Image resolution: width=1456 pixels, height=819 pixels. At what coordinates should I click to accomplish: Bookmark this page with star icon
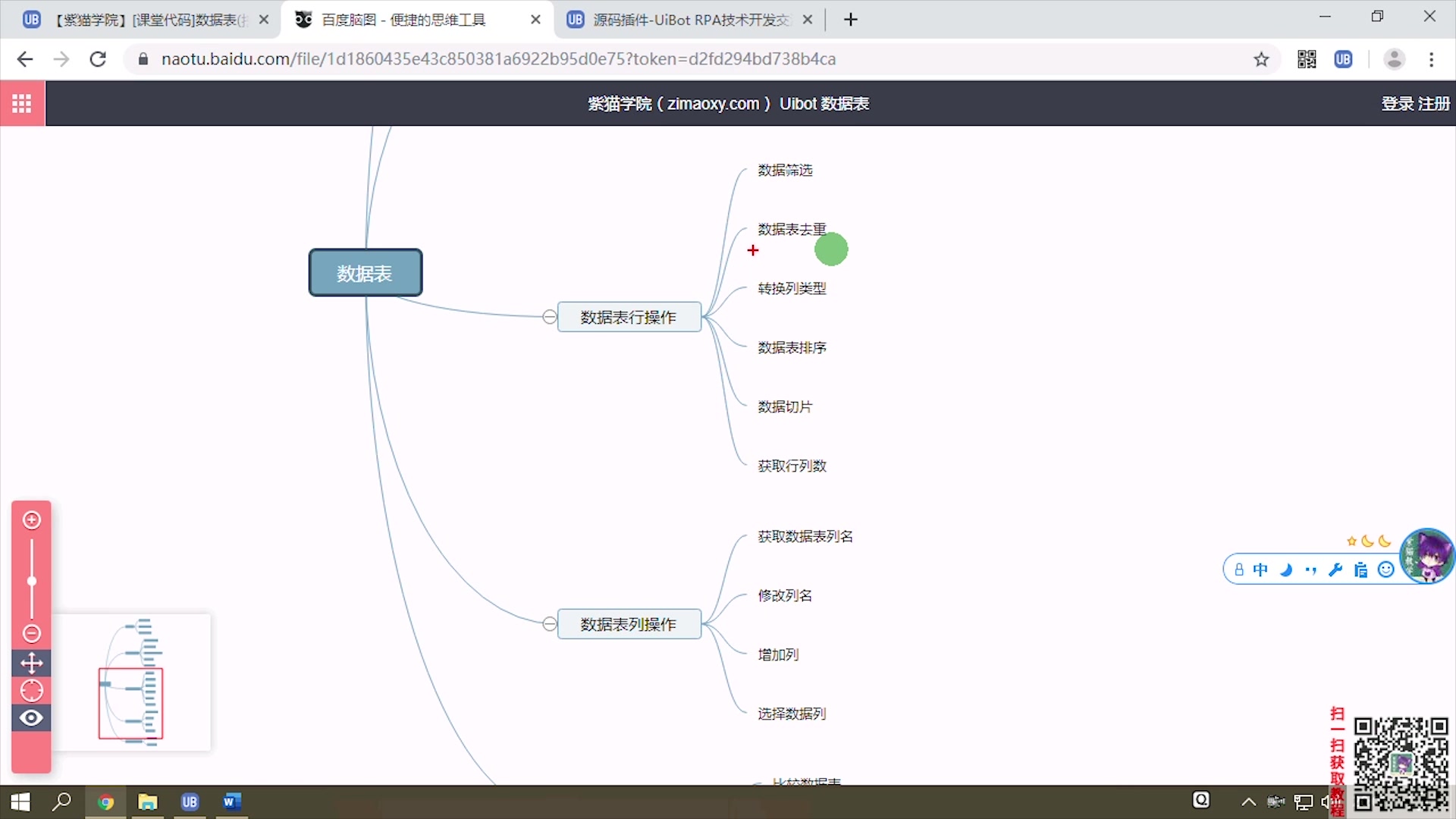[x=1261, y=59]
